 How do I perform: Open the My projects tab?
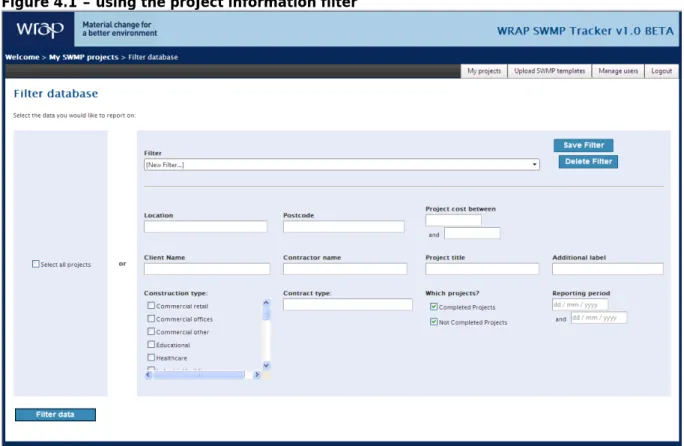pyautogui.click(x=484, y=71)
